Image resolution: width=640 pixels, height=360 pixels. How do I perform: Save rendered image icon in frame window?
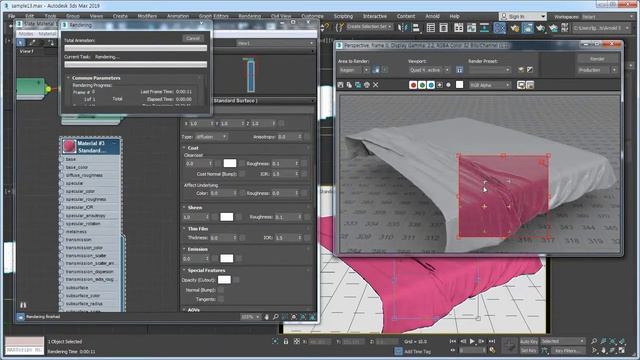(340, 85)
